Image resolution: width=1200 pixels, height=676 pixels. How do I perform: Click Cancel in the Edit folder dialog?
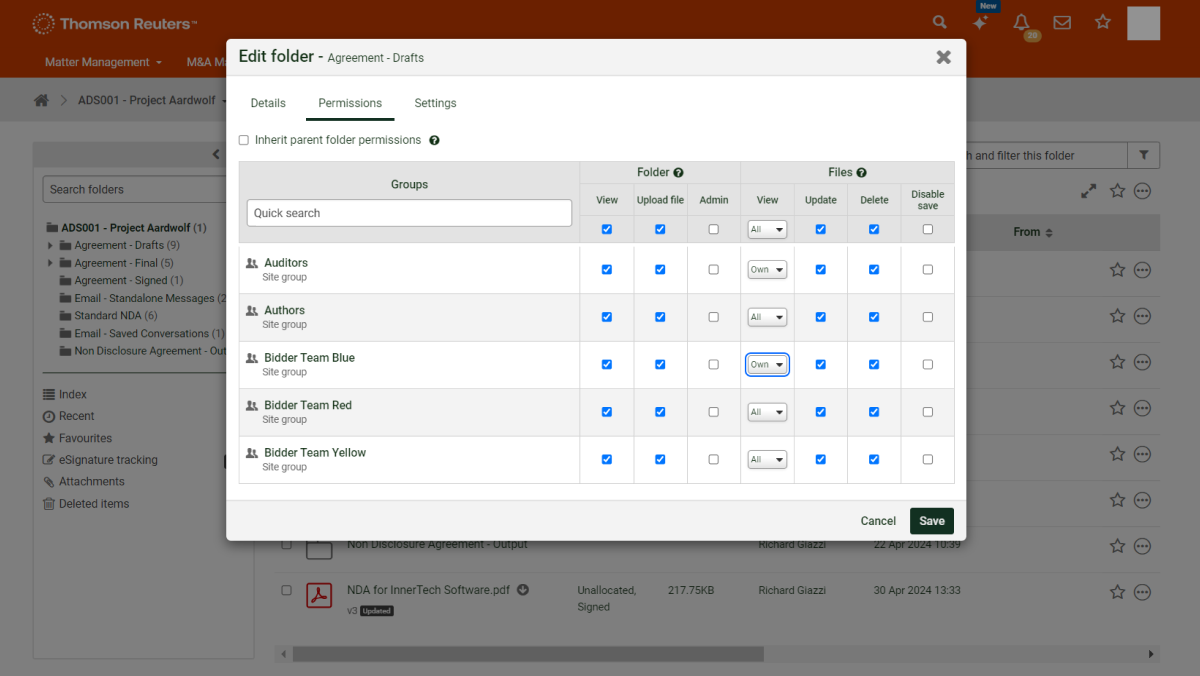click(x=878, y=521)
